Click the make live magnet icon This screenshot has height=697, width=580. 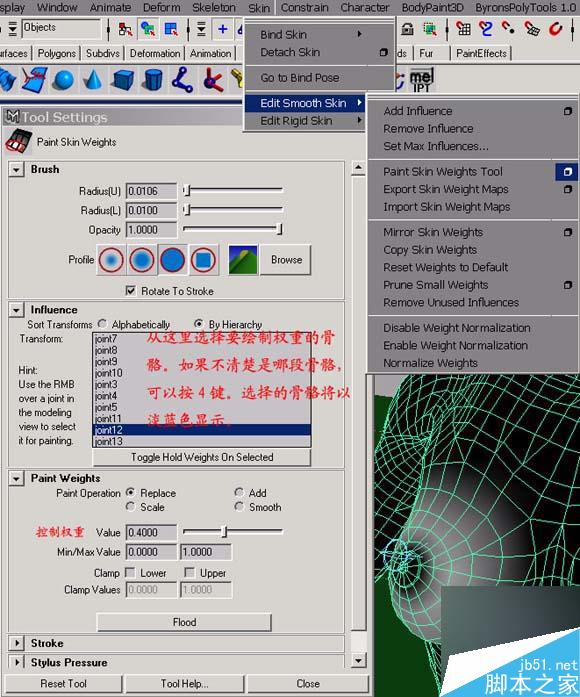(x=555, y=29)
